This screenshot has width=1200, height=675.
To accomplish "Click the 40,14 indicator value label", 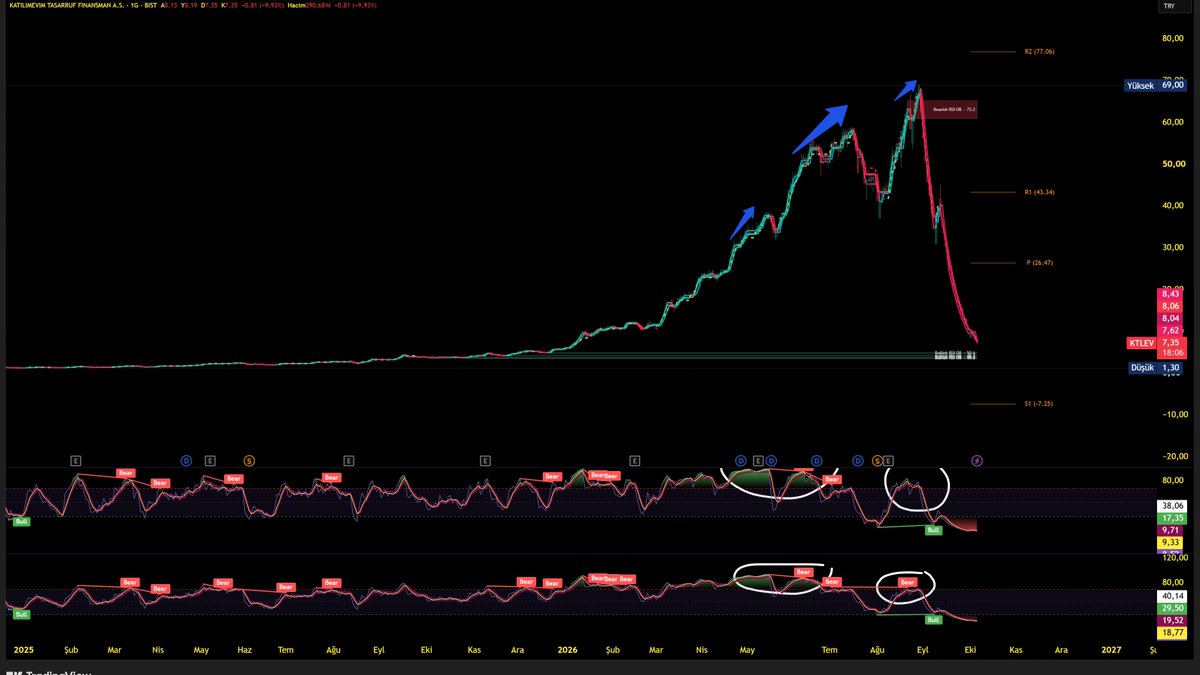I will [x=1172, y=596].
